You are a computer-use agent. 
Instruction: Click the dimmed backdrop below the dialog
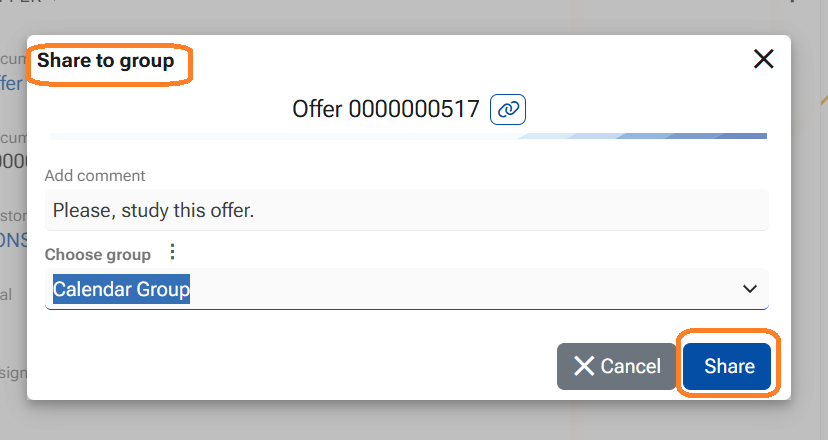pyautogui.click(x=400, y=422)
